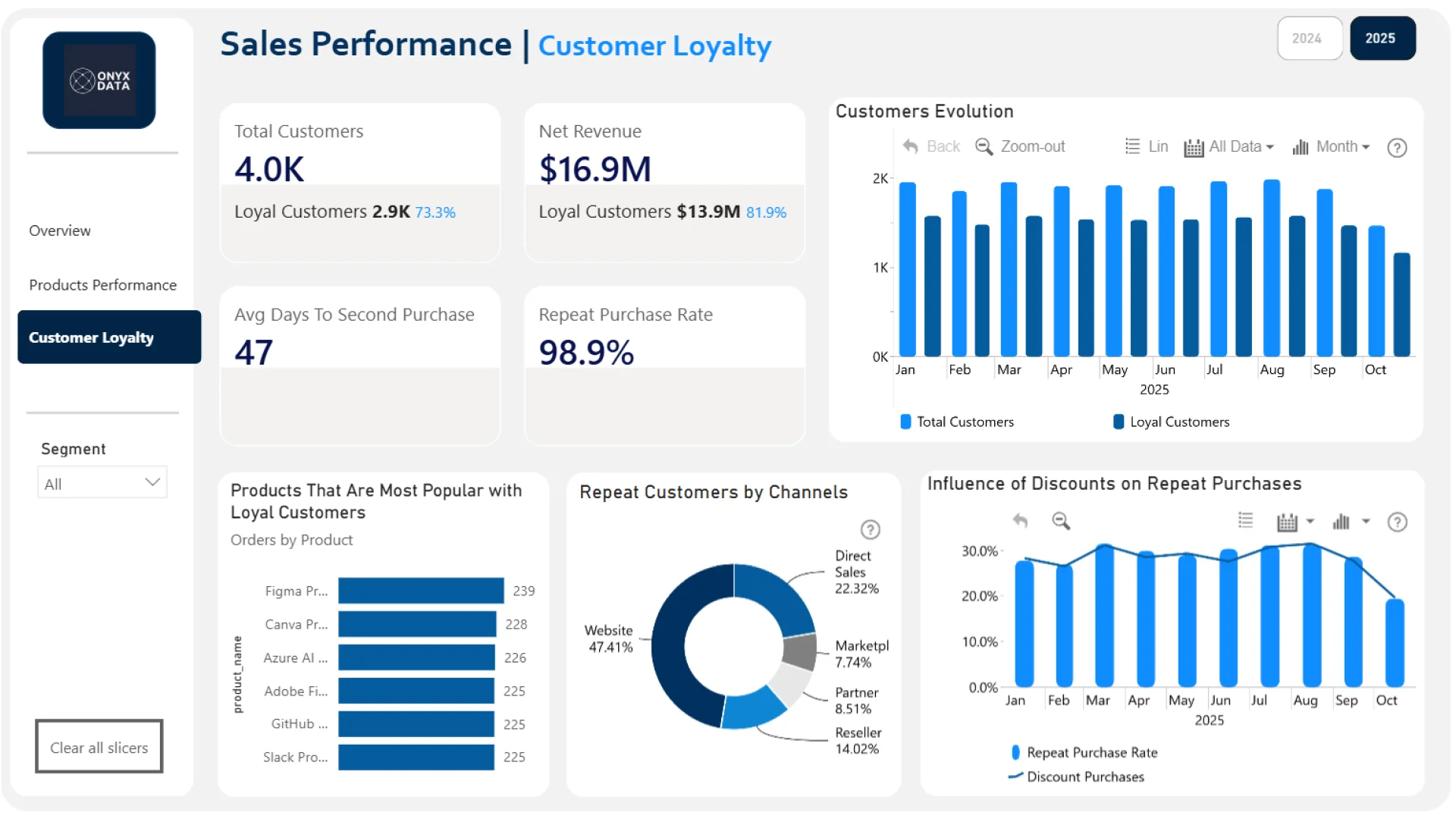Click help icon on Repeat Customers by Channels
Viewport: 1456px width, 819px height.
tap(870, 529)
